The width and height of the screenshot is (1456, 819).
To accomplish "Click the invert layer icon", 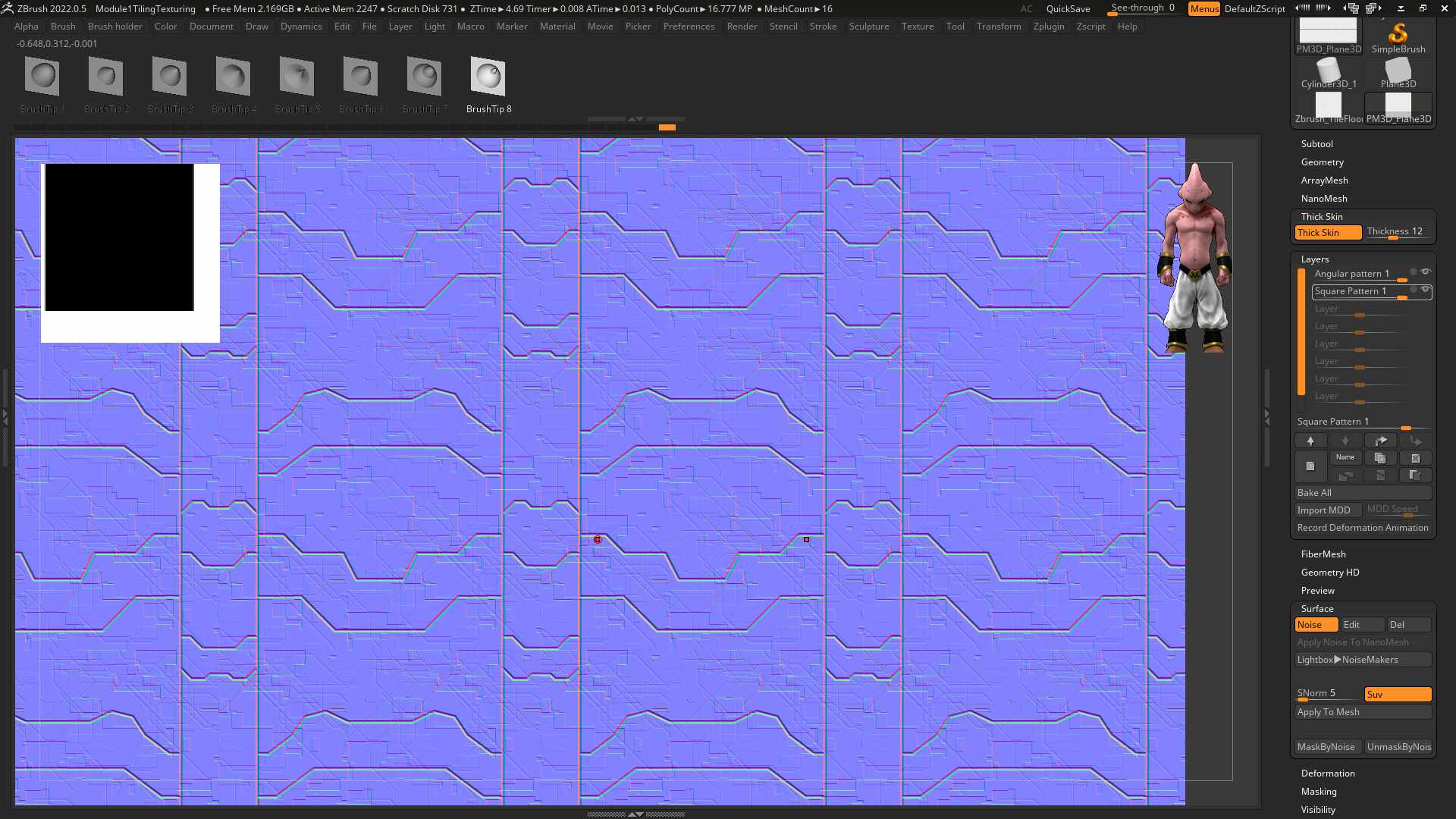I will coord(1415,475).
